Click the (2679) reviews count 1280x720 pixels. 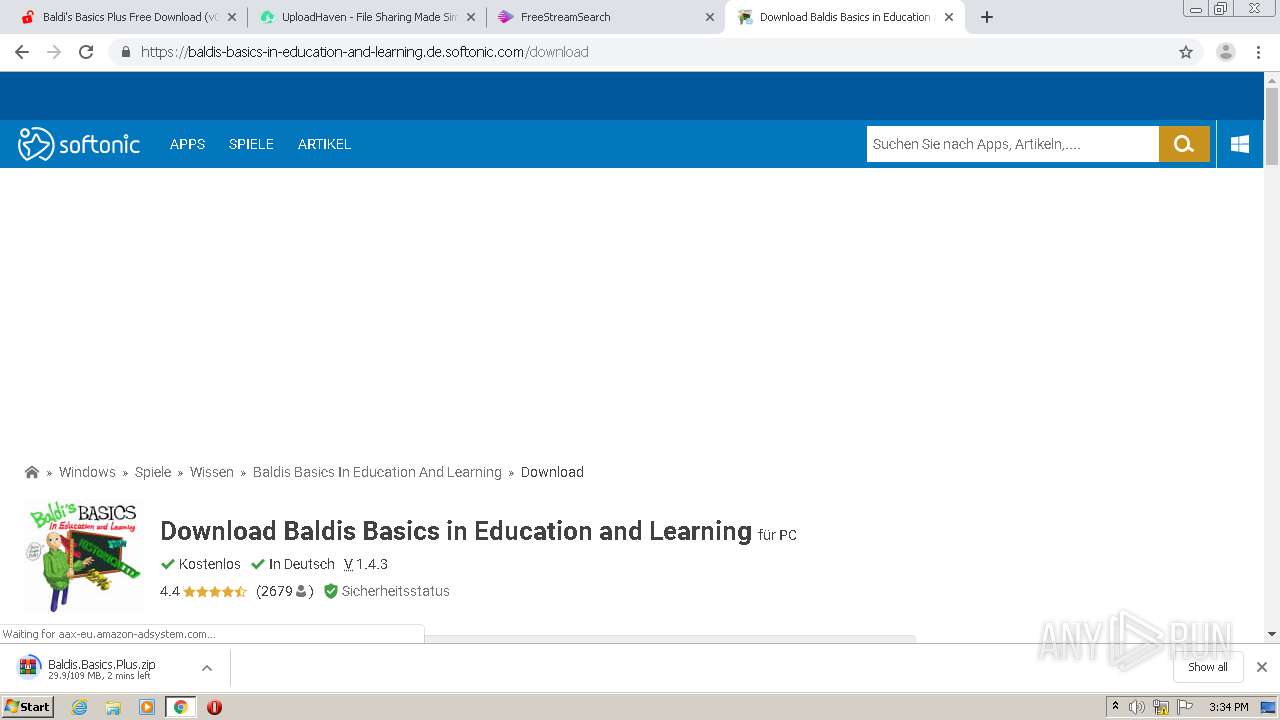(x=285, y=591)
